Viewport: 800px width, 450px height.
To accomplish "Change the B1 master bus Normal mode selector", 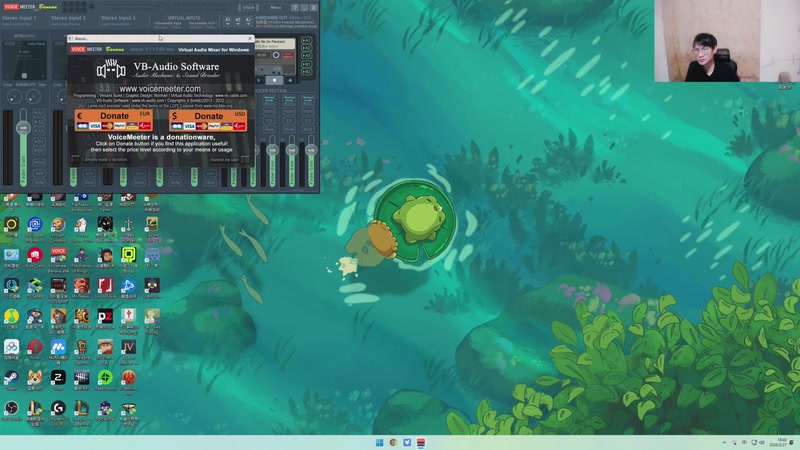I will click(289, 99).
